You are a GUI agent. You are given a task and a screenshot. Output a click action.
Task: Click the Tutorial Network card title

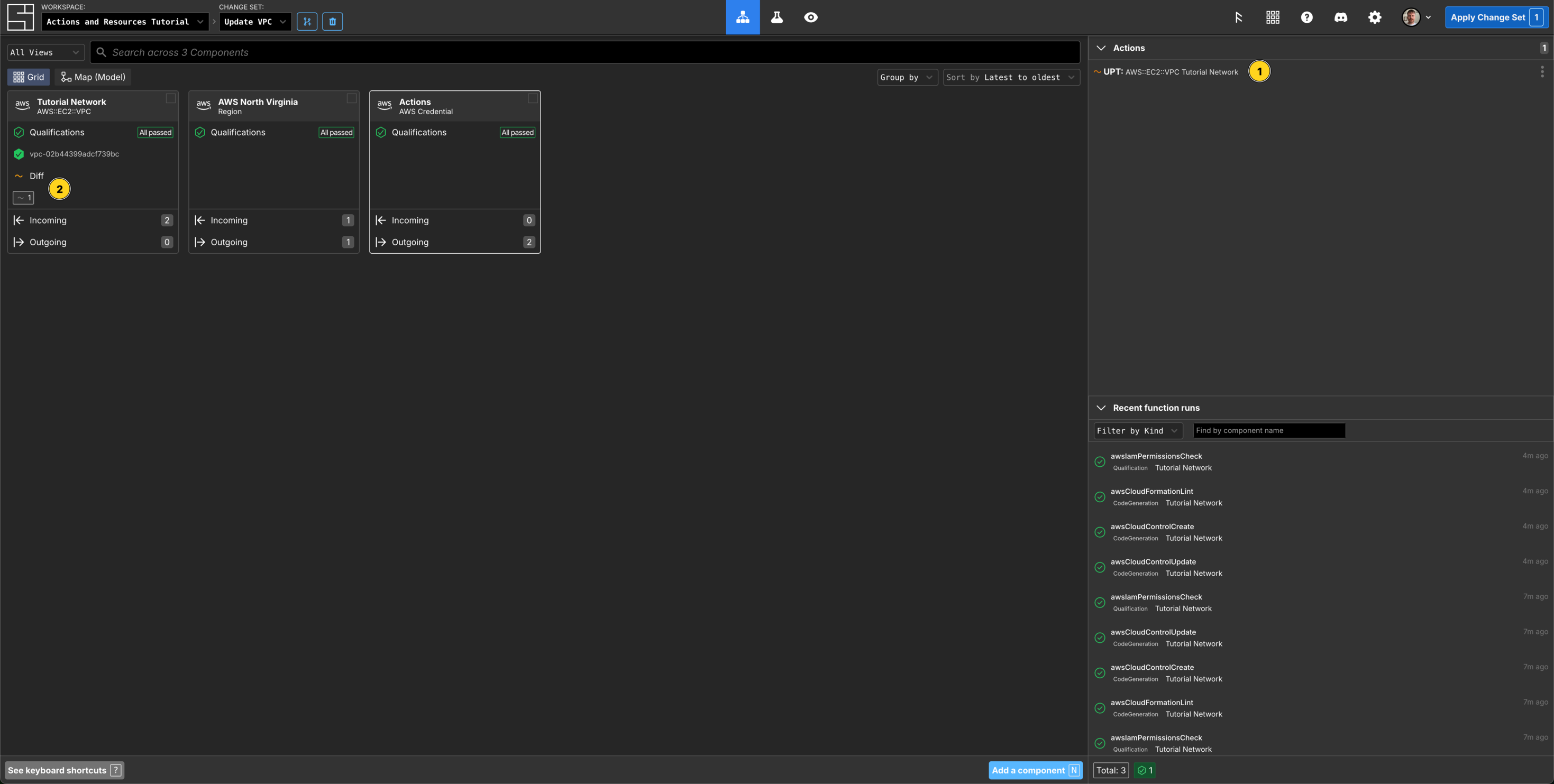[x=71, y=102]
